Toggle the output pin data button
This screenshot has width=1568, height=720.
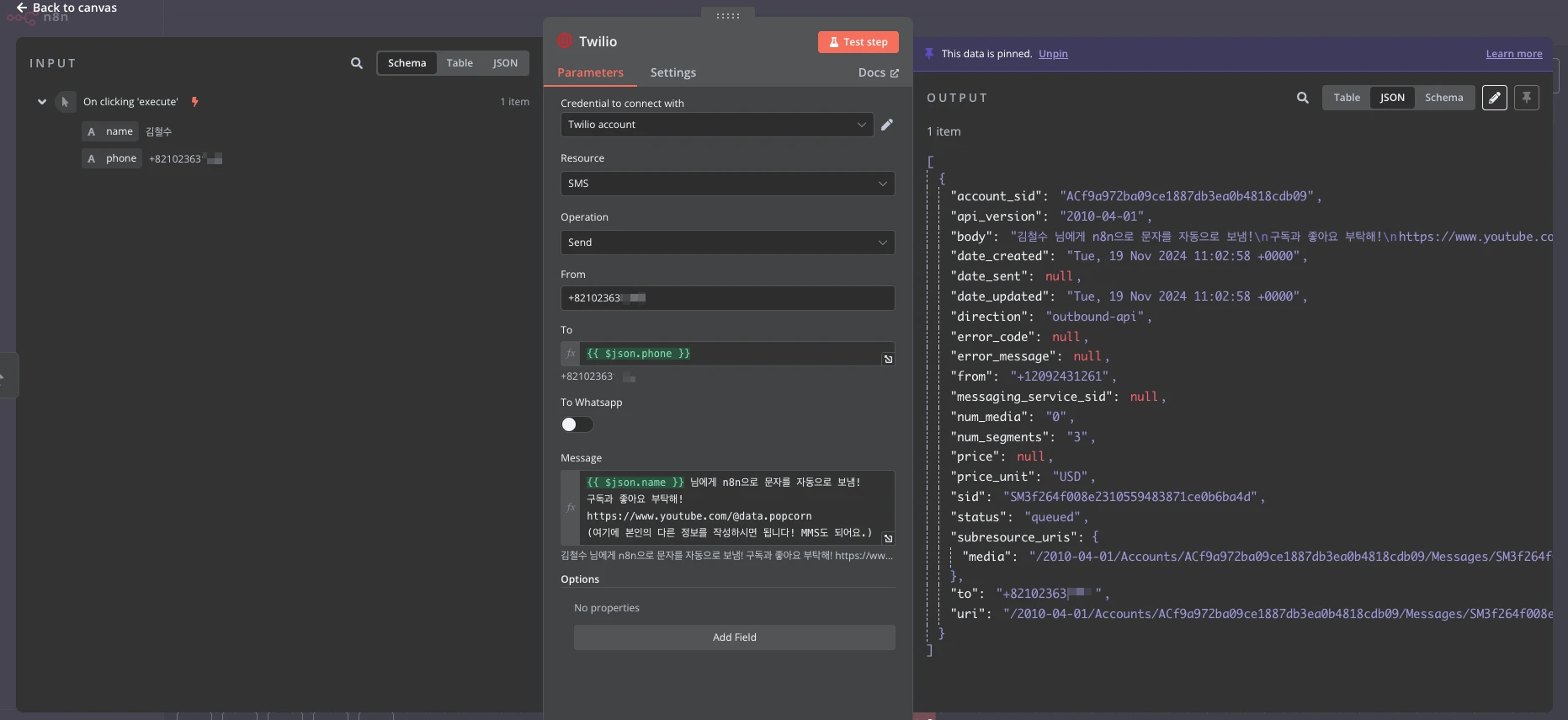1527,98
